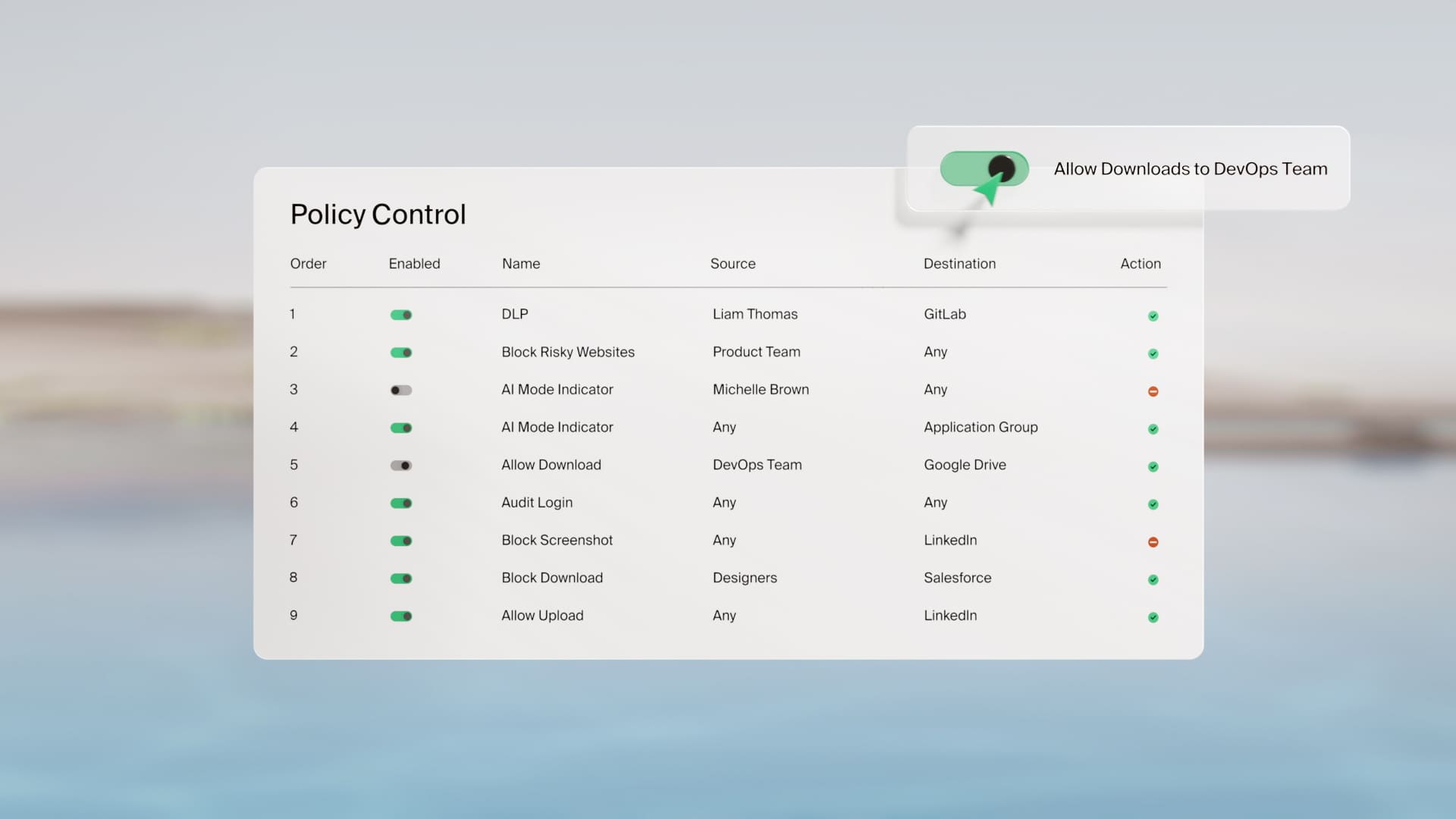Click the Destination column header
This screenshot has height=819, width=1456.
point(959,264)
